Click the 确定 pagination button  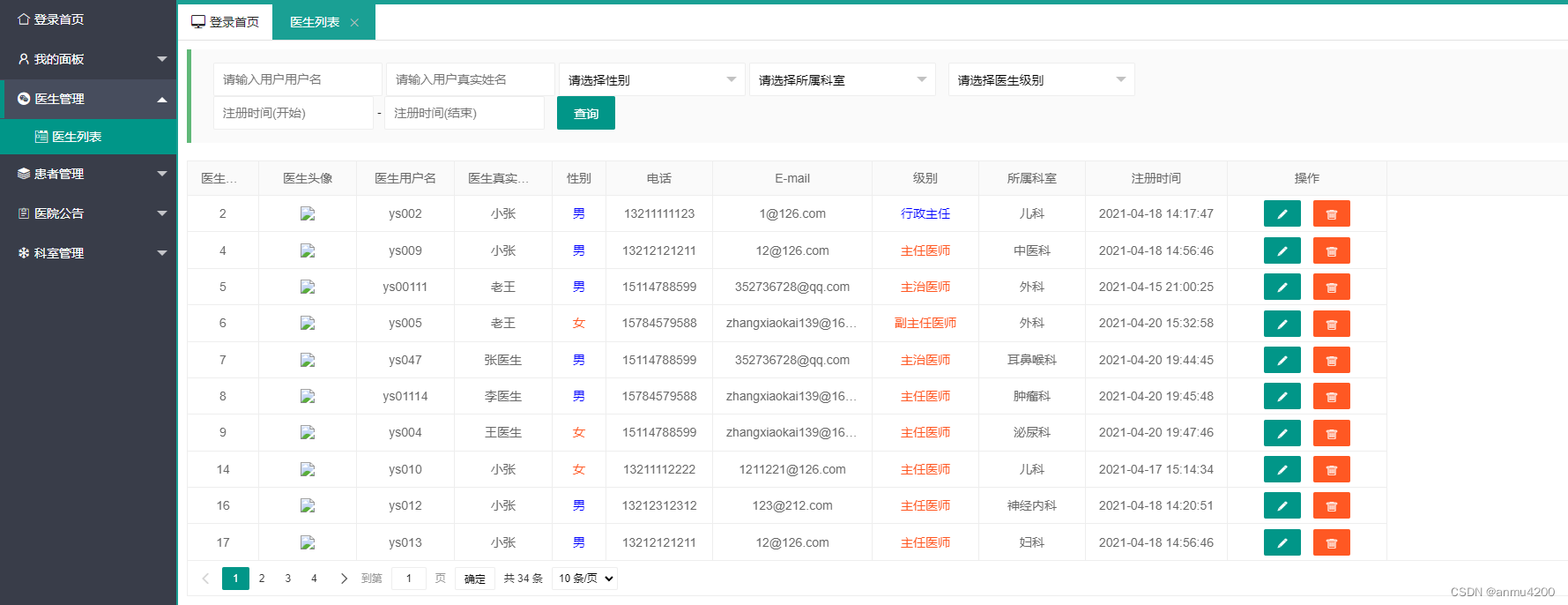(475, 579)
